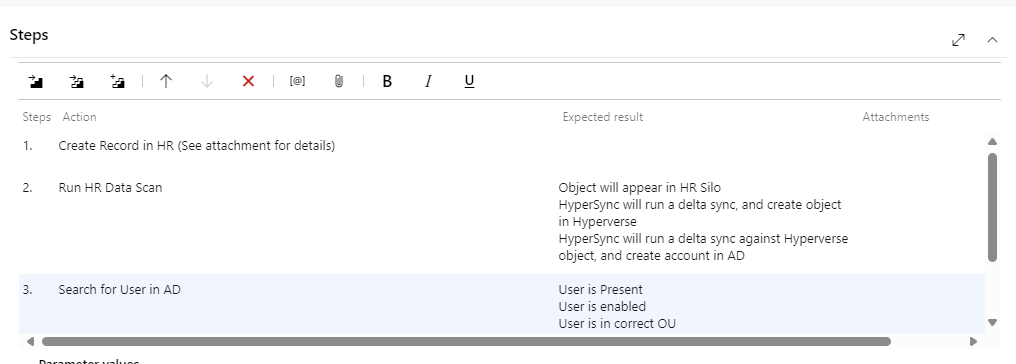Toggle underline formatting
This screenshot has height=364, width=1016.
pyautogui.click(x=469, y=82)
